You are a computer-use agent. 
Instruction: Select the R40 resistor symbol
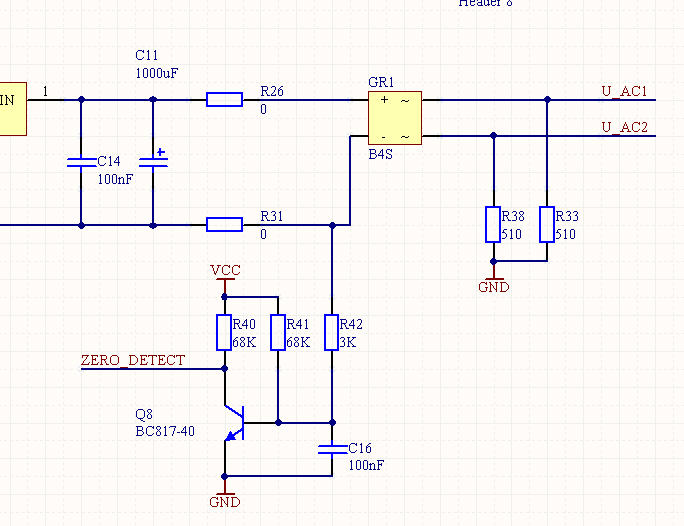click(x=224, y=332)
